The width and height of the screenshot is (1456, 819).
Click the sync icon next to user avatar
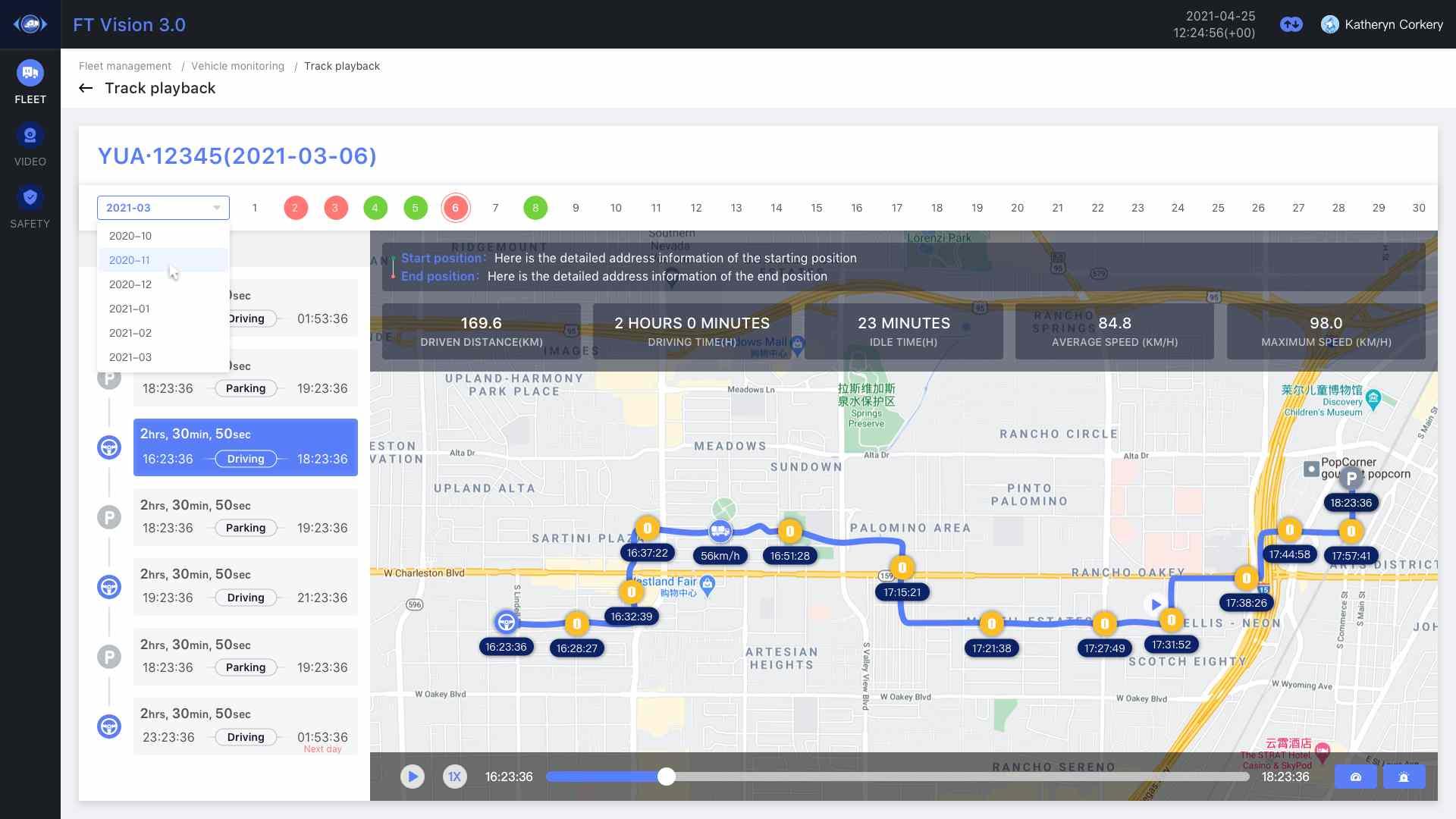(x=1291, y=24)
